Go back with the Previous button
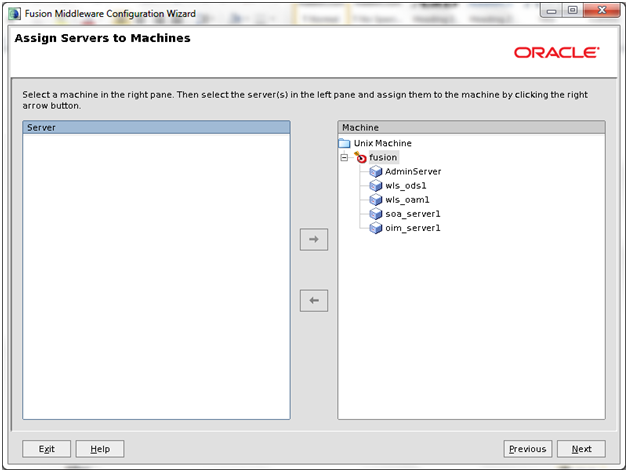This screenshot has height=472, width=628. point(527,449)
